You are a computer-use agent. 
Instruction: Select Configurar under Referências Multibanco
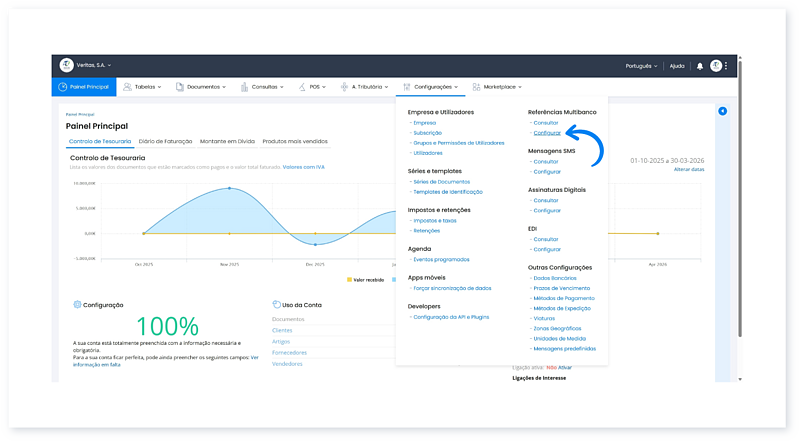coord(547,132)
